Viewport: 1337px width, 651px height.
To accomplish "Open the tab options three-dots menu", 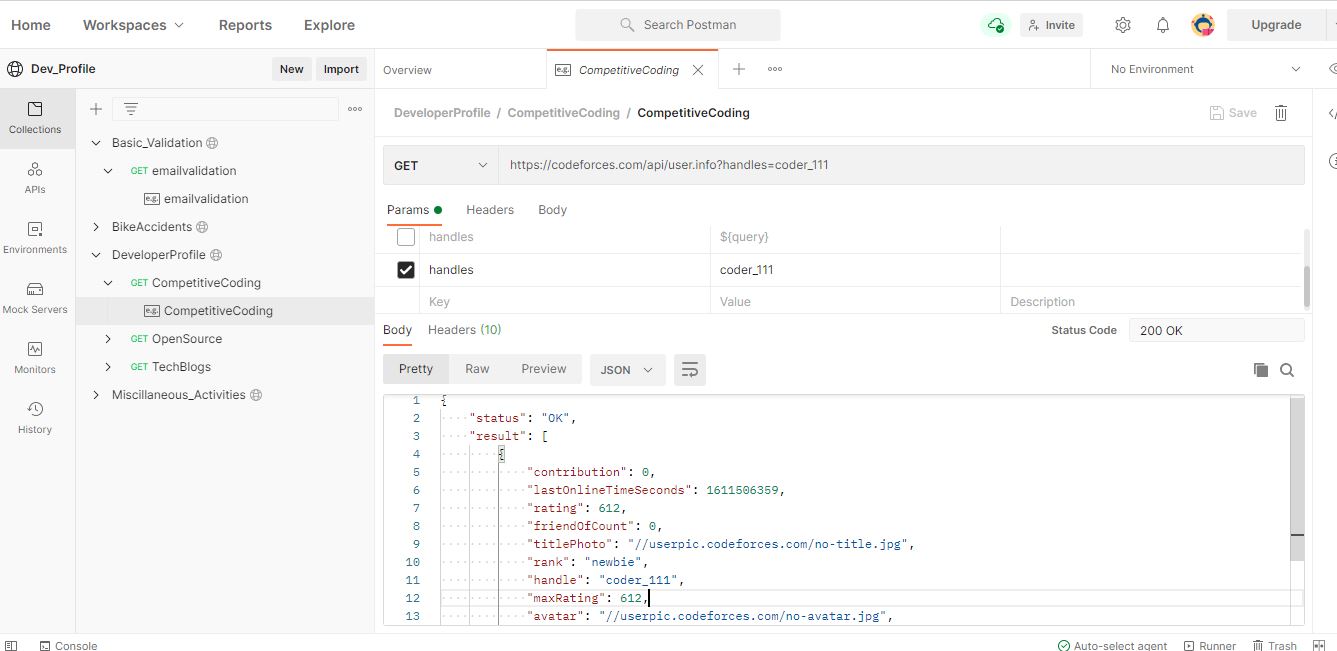I will 775,69.
